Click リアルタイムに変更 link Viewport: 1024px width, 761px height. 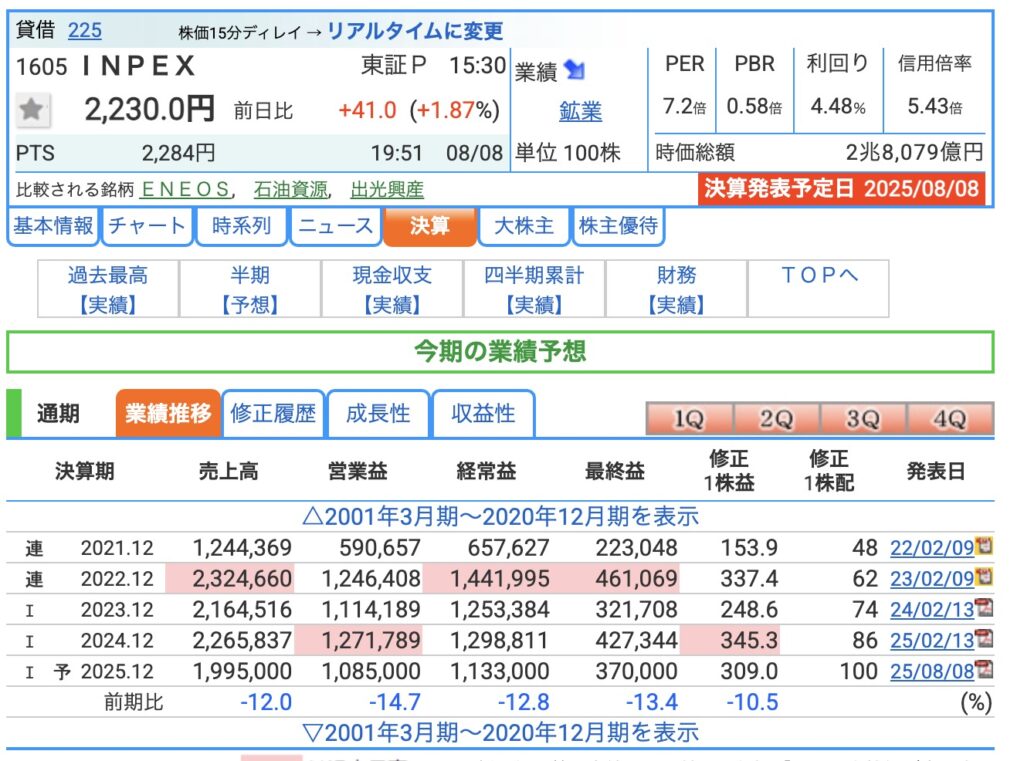coord(415,31)
